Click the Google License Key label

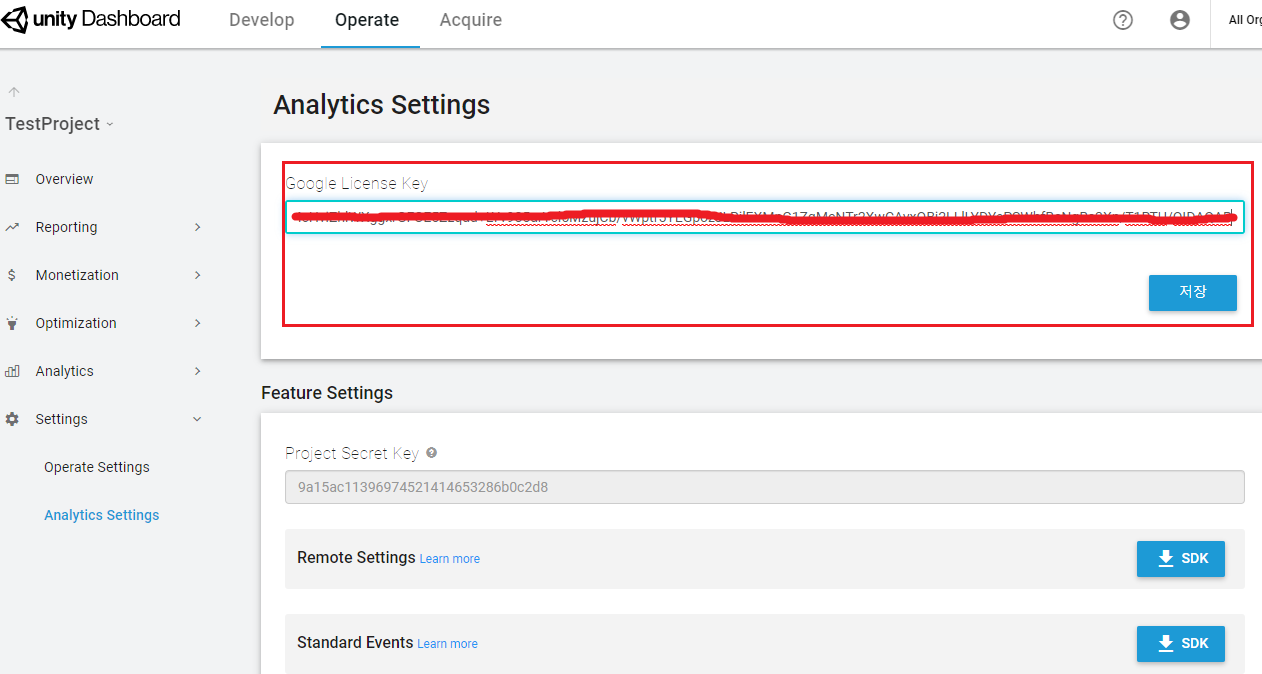click(356, 184)
